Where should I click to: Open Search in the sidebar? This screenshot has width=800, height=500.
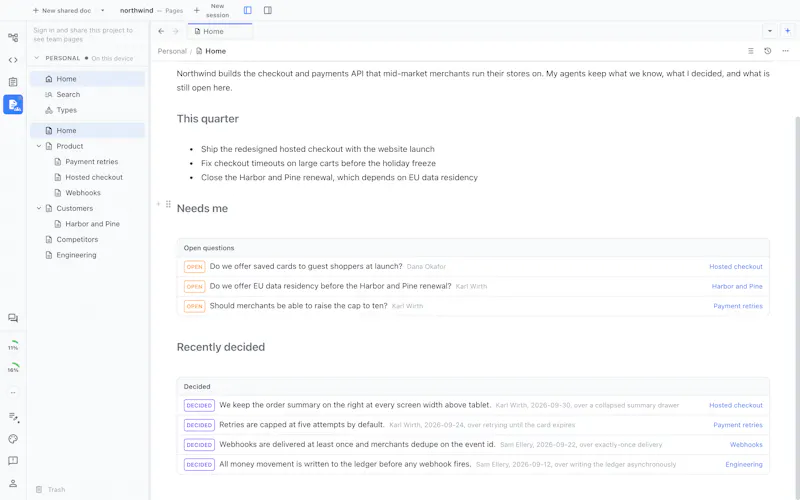(87, 94)
